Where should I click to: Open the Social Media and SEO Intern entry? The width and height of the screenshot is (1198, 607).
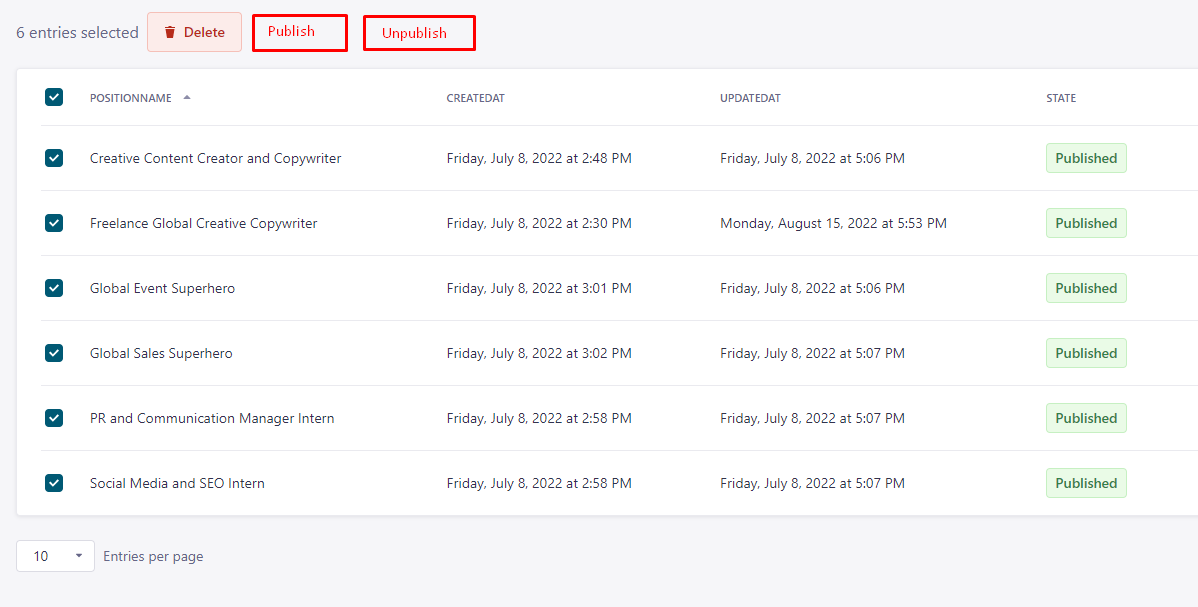tap(177, 483)
